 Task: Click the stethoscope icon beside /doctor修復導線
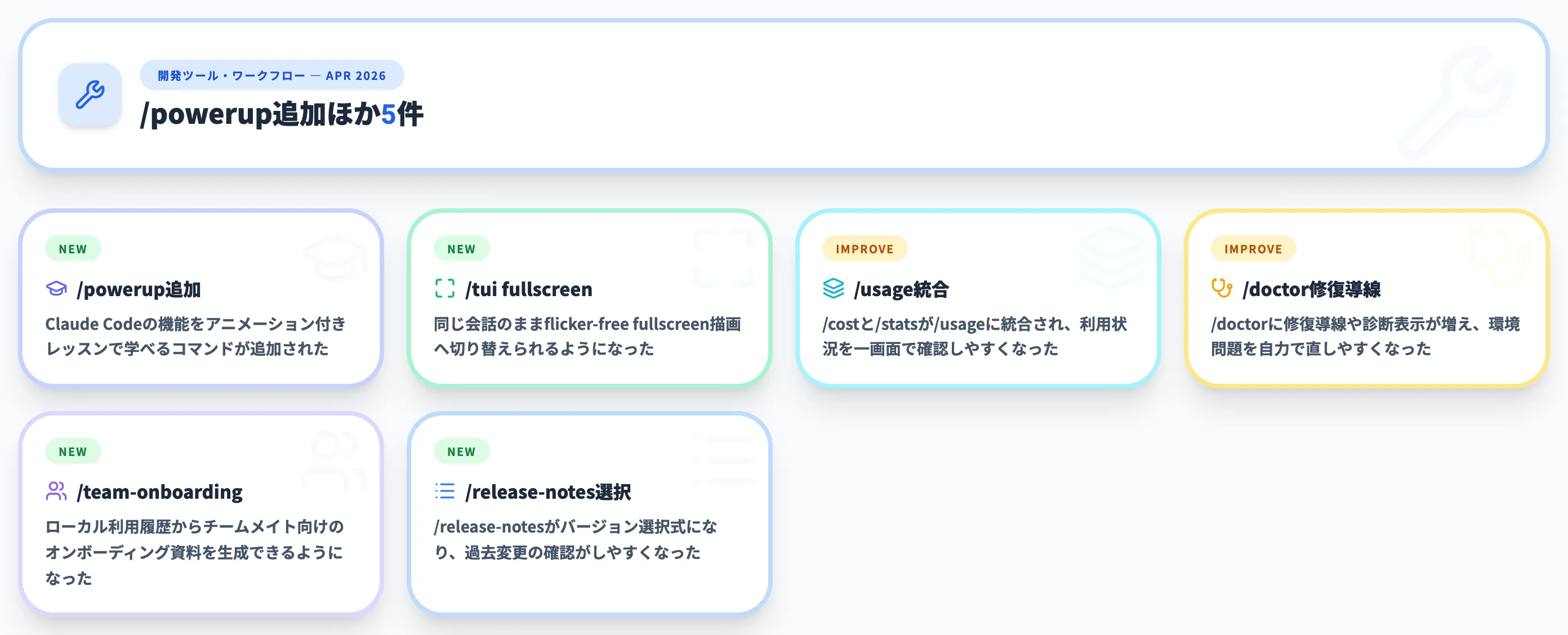pos(1222,288)
